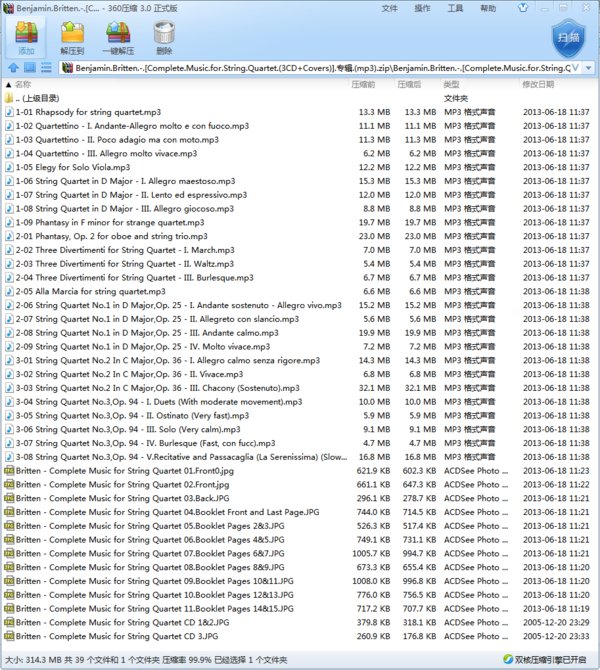Open the 工具 menu
This screenshot has width=600, height=670.
[455, 8]
